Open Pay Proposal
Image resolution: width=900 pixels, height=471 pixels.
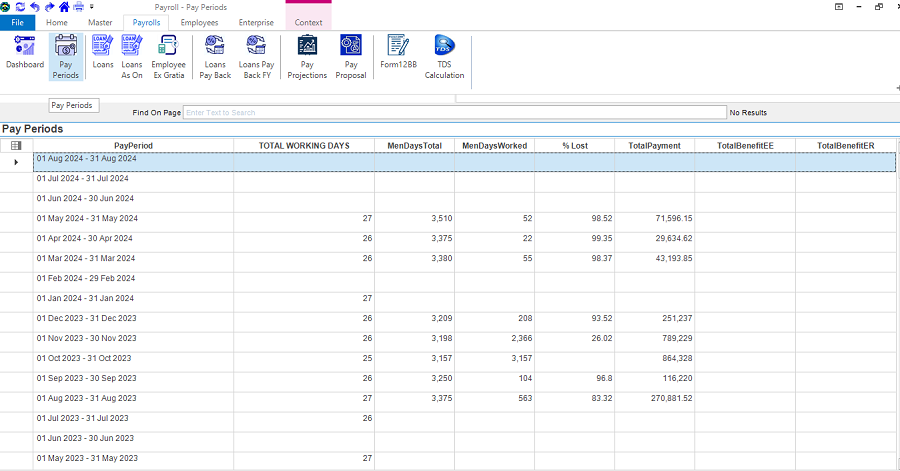350,56
